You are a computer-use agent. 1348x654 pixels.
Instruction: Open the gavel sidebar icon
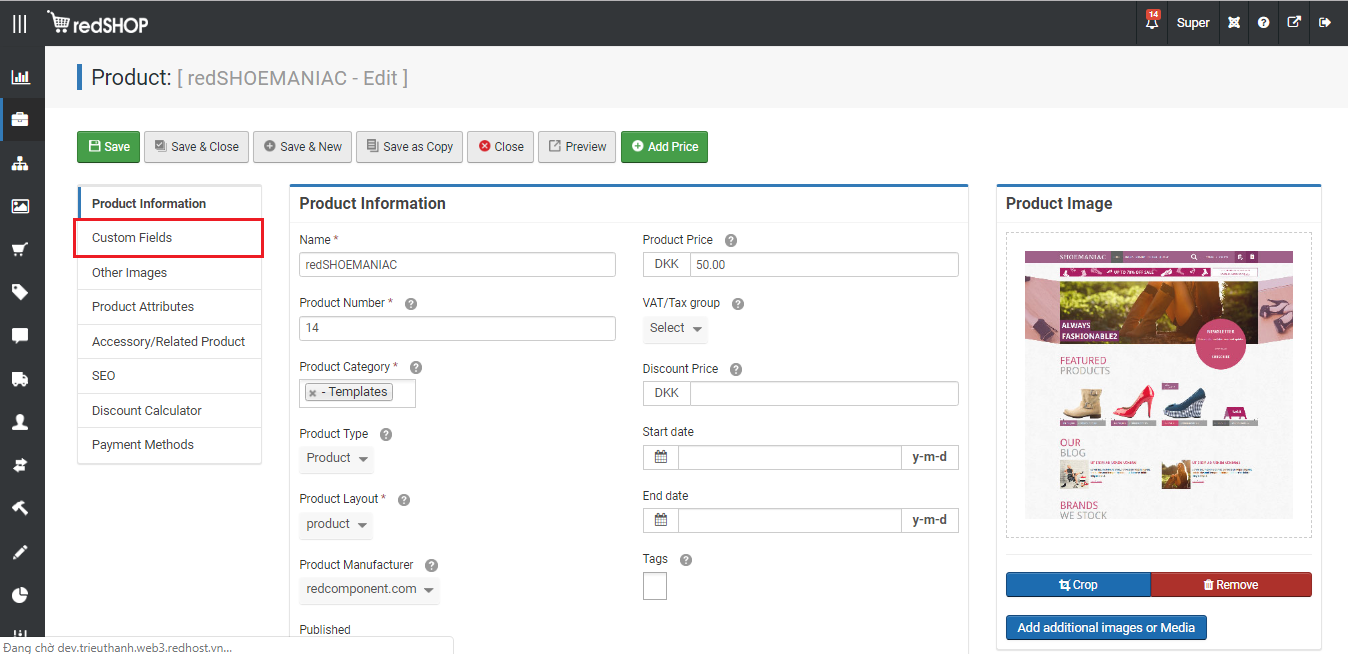point(20,508)
